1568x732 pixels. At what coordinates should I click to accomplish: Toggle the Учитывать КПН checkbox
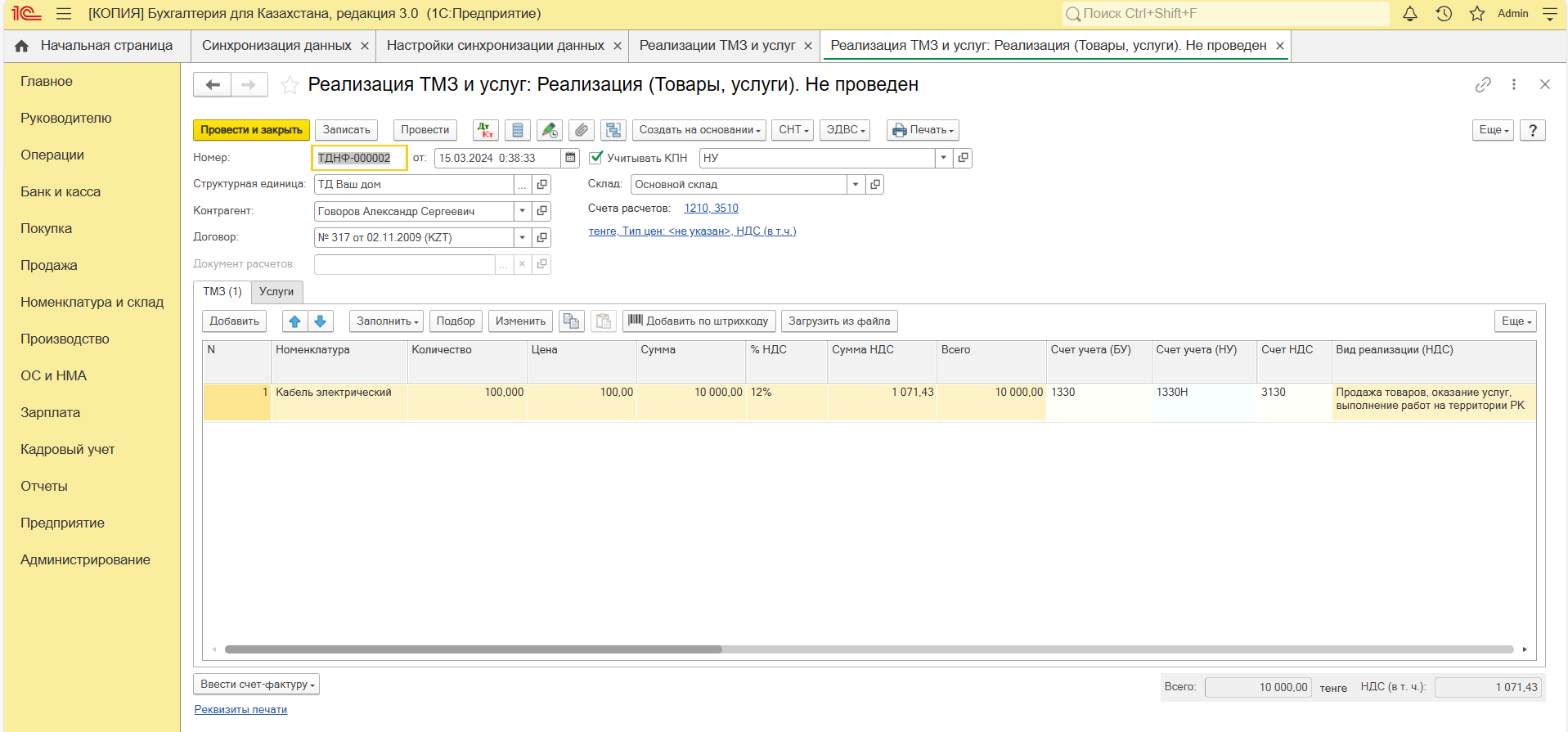(596, 158)
